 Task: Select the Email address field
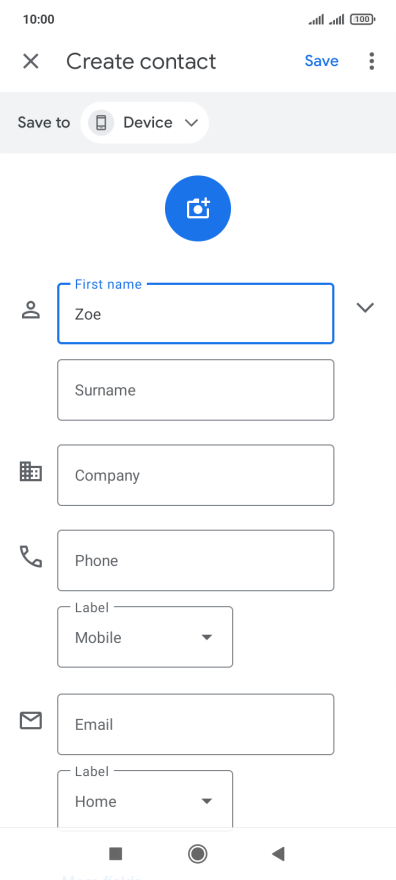coord(196,725)
